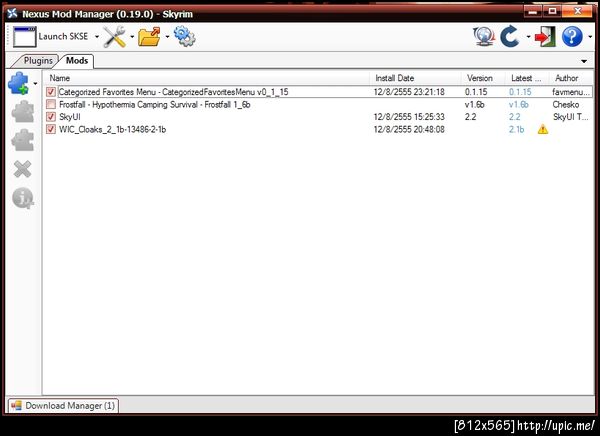The width and height of the screenshot is (600, 436).
Task: Open the settings gears icon
Action: [x=184, y=37]
